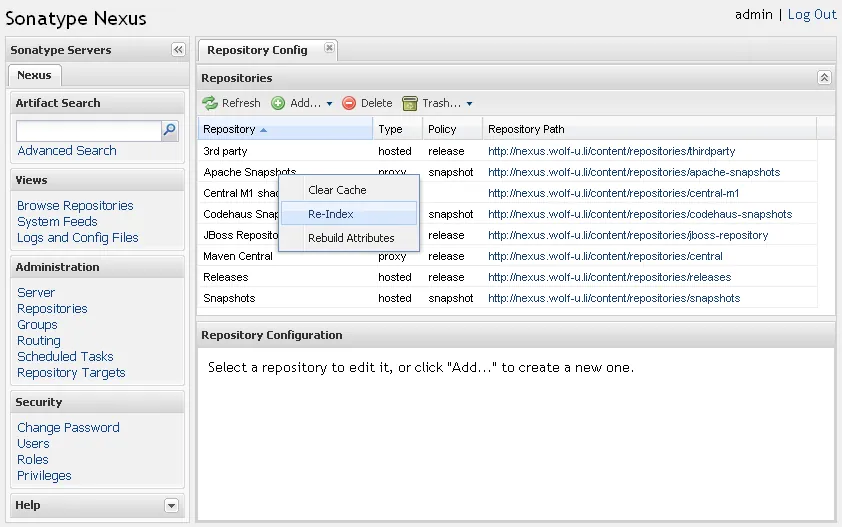
Task: Open the Users security link
Action: point(33,444)
